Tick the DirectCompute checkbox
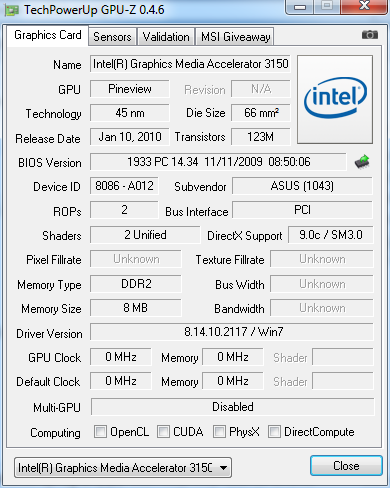Image resolution: width=390 pixels, height=488 pixels. pos(274,431)
